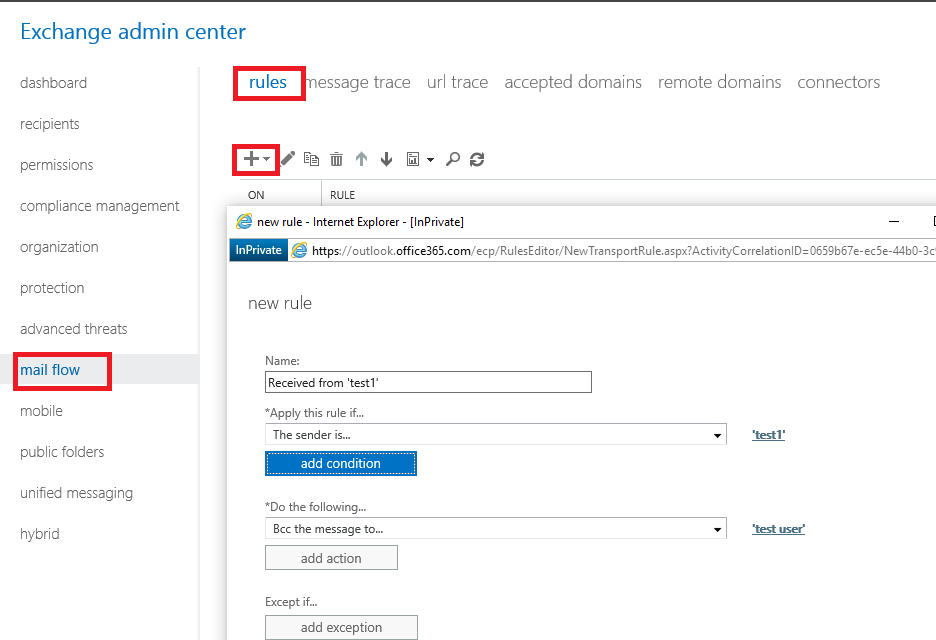Click the plus icon to add new rule
This screenshot has width=936, height=640.
pos(251,159)
